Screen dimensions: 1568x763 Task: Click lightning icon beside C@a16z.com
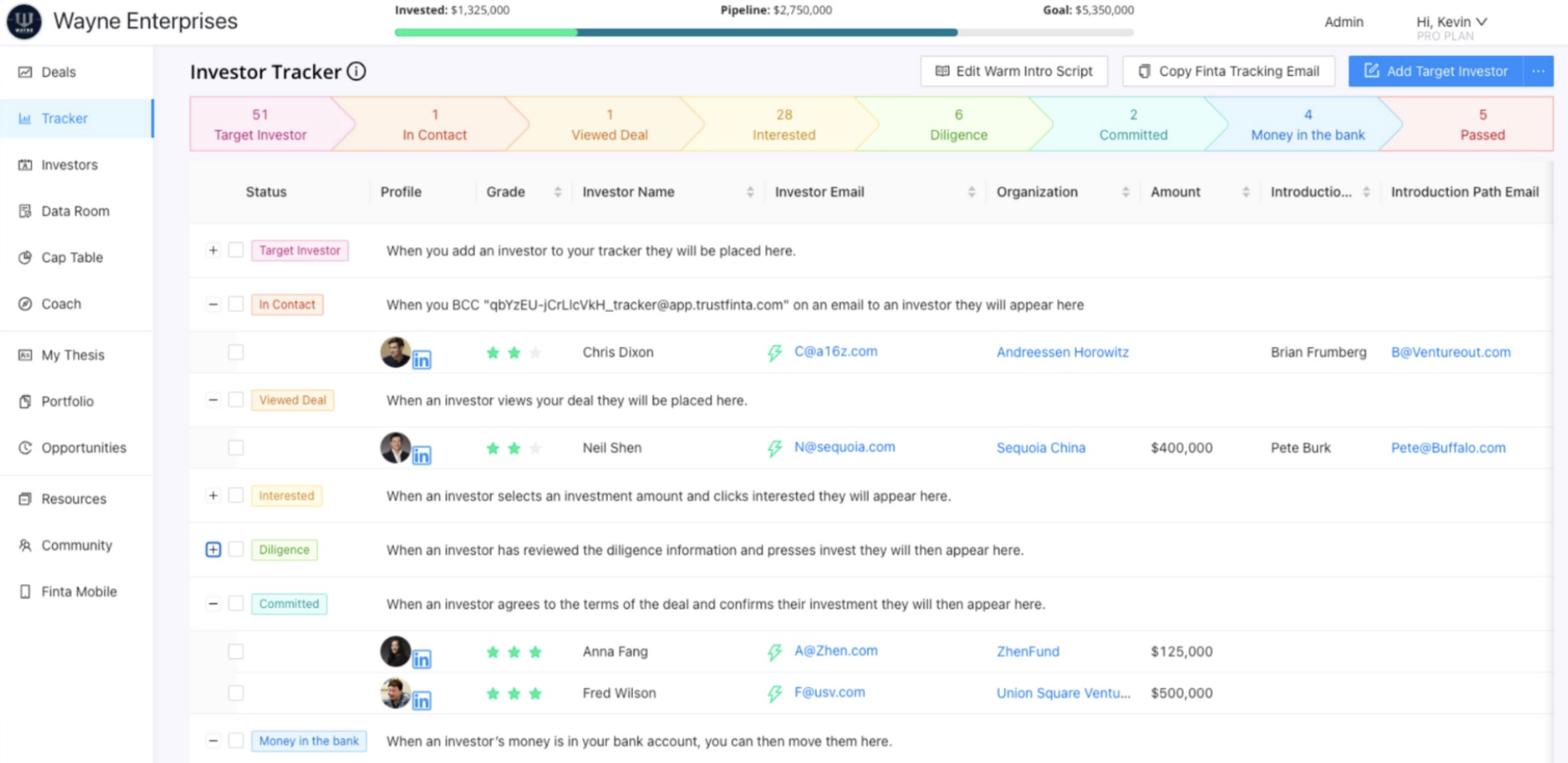(x=774, y=353)
